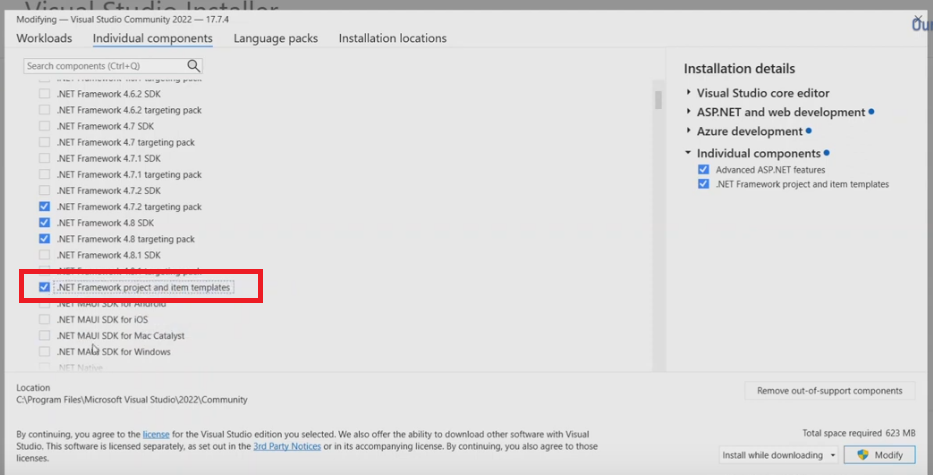Viewport: 933px width, 475px height.
Task: Check .NET Framework 4.7.2 SDK
Action: click(45, 190)
